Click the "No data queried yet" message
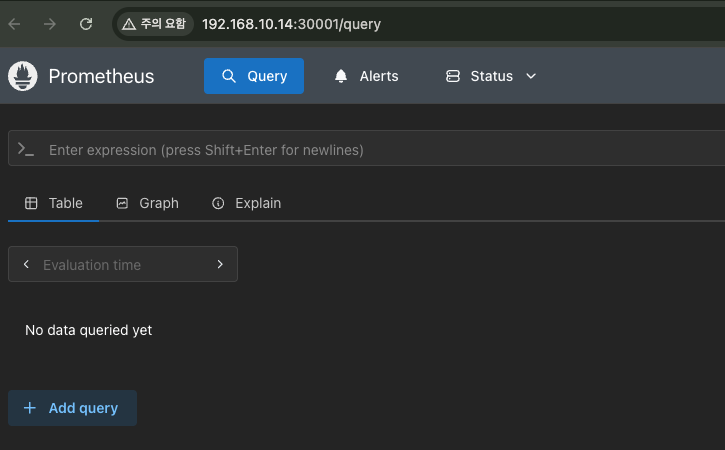 click(88, 330)
